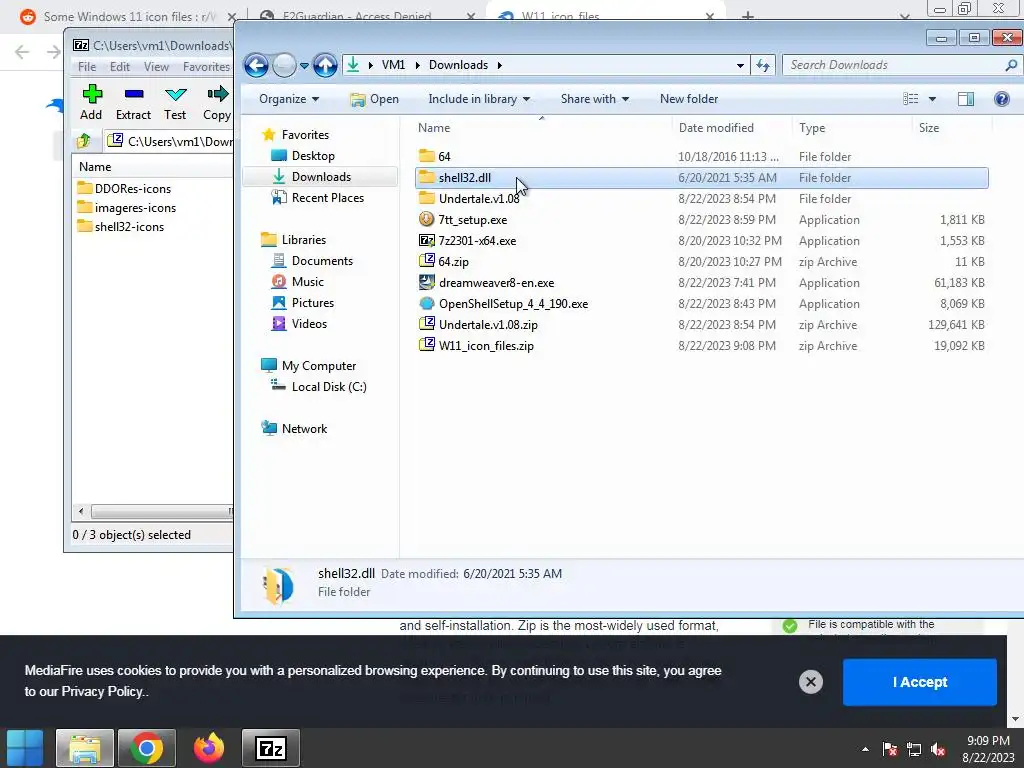Screen dimensions: 1024x768
Task: Click the Forward arrow in Explorer window
Action: point(284,65)
